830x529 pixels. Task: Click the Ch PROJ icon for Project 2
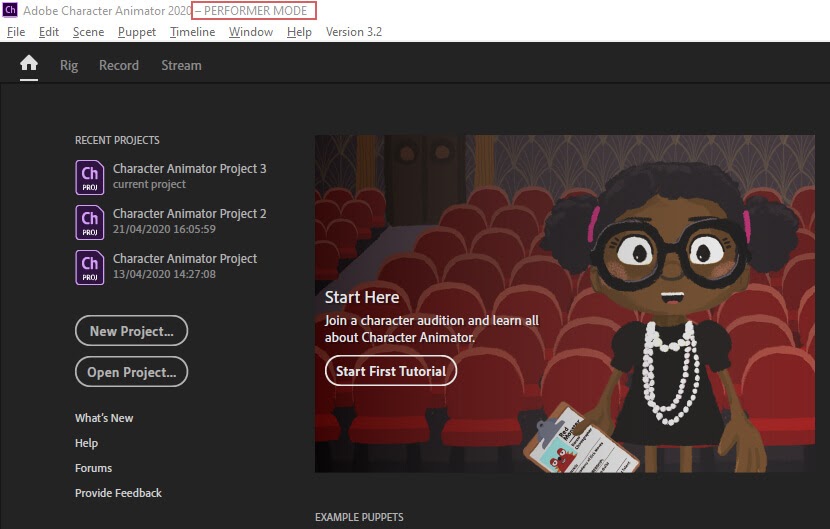(x=89, y=222)
